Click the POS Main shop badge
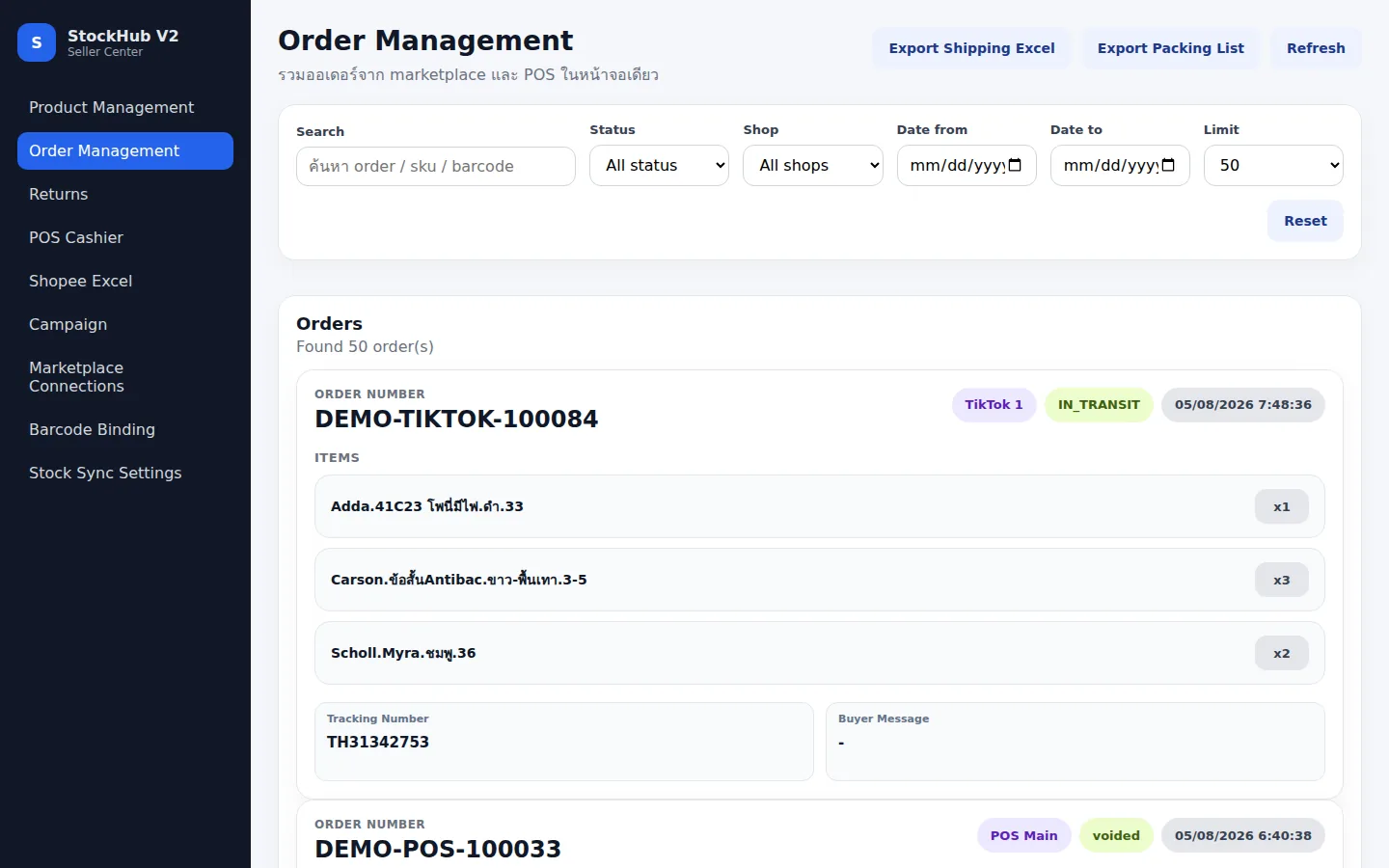 click(1023, 835)
